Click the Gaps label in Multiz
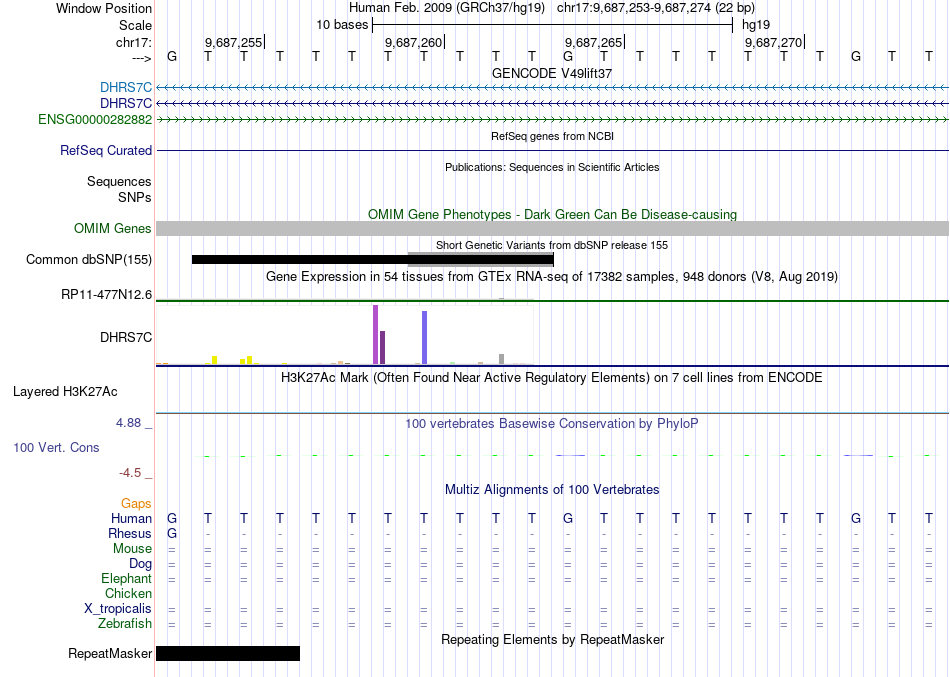This screenshot has width=950, height=677. pos(136,504)
